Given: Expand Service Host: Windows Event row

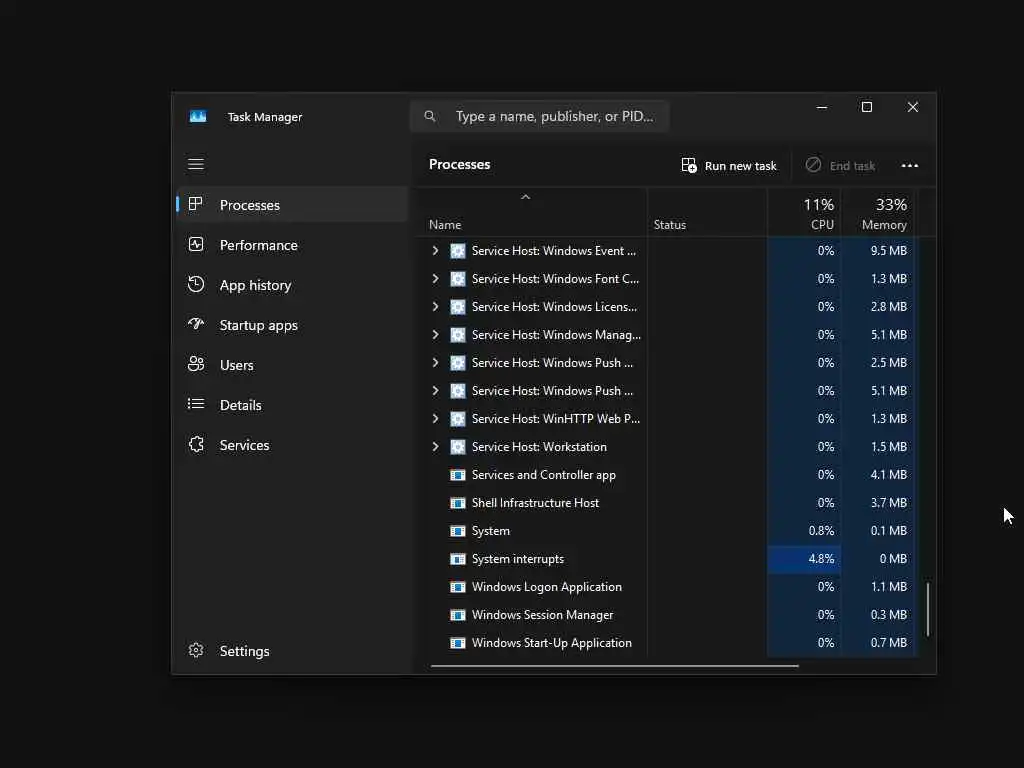Looking at the screenshot, I should coord(436,251).
